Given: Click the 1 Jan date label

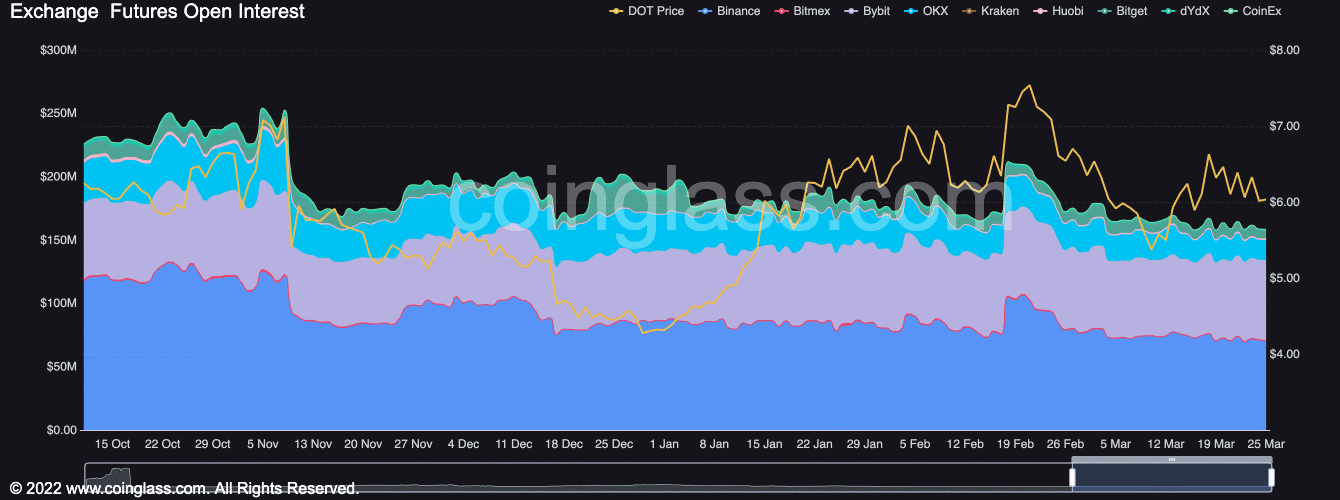Looking at the screenshot, I should [664, 444].
